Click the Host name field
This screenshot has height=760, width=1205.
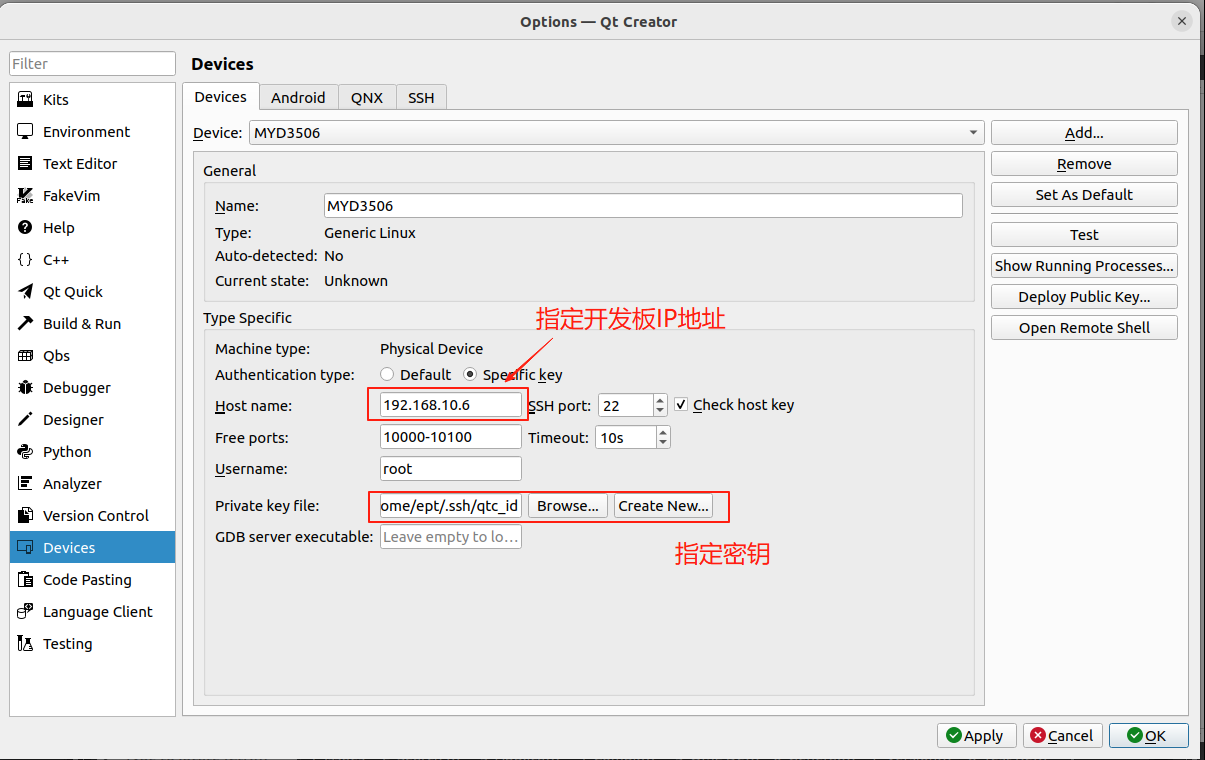click(451, 405)
